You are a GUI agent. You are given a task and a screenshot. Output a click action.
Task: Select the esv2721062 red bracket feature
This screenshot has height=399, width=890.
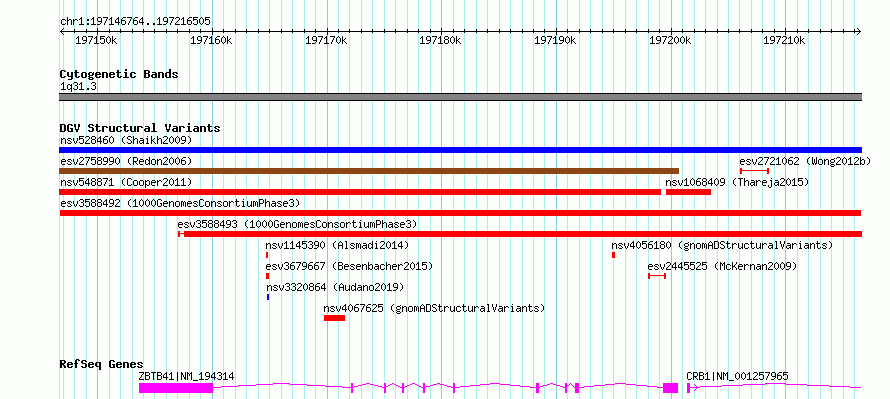point(754,171)
